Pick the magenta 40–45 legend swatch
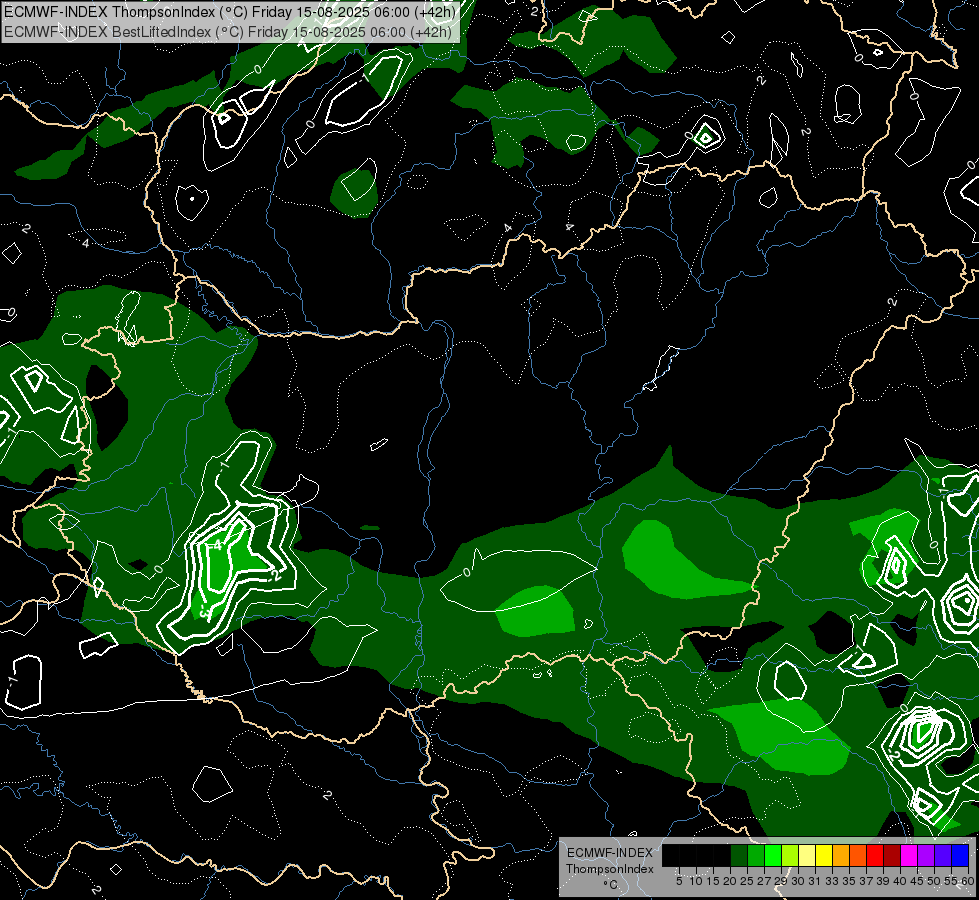979x900 pixels. click(909, 855)
